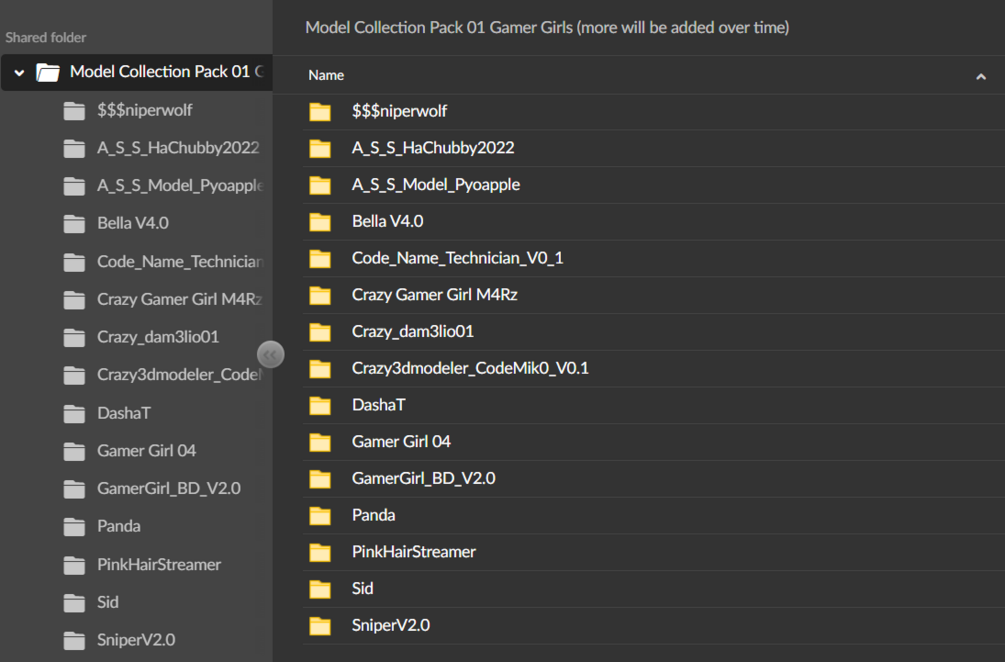Click the Sid name in the main list
The width and height of the screenshot is (1005, 662).
point(362,589)
